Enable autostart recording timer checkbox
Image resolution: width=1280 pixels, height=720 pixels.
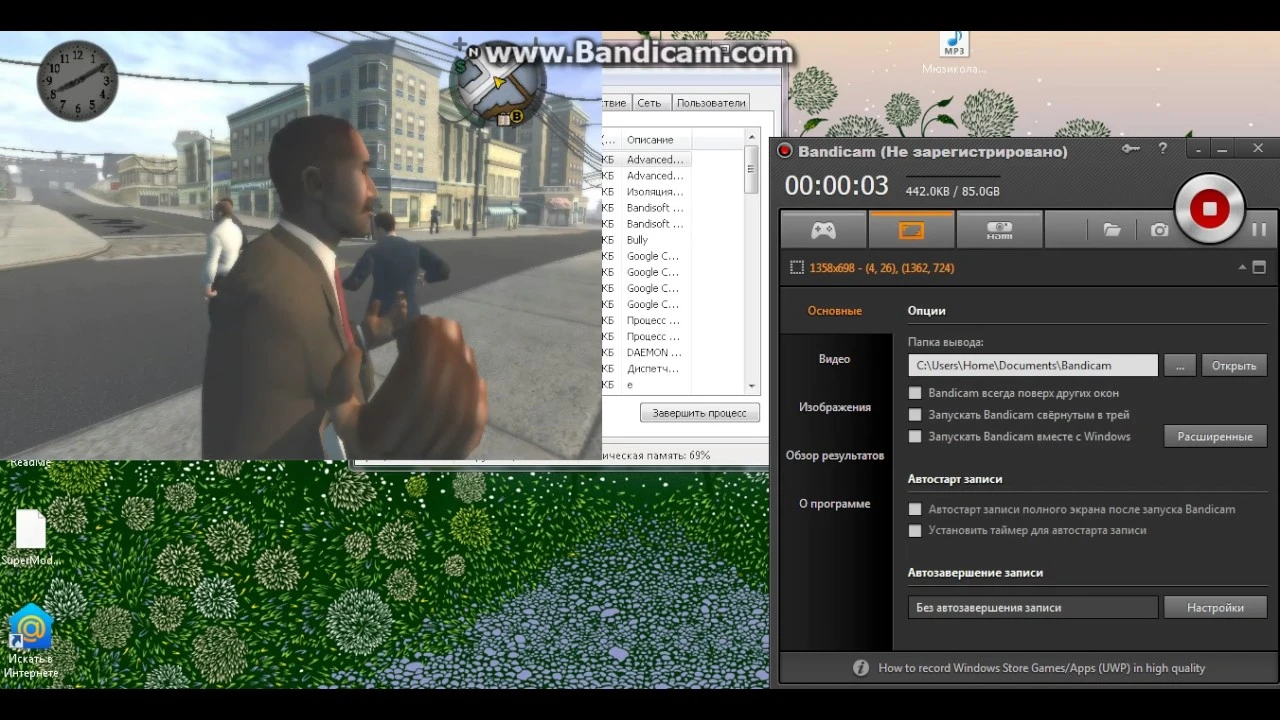tap(915, 531)
